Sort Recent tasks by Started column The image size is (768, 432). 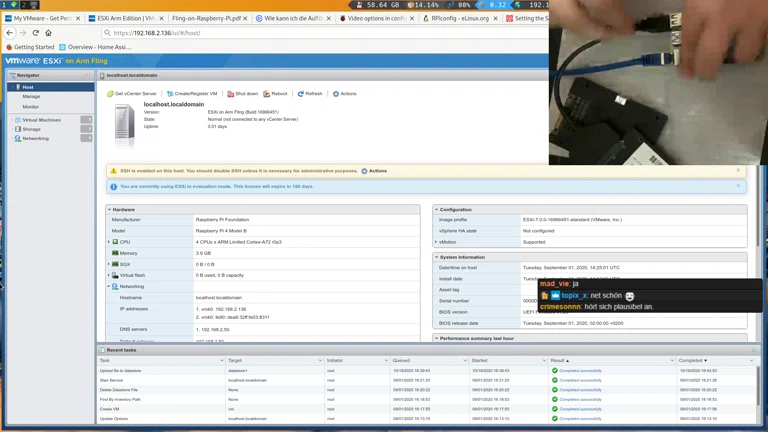click(x=508, y=360)
